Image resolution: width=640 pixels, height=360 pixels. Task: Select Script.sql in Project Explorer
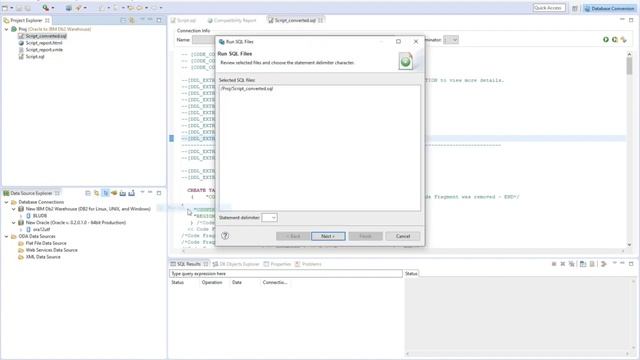pos(35,57)
